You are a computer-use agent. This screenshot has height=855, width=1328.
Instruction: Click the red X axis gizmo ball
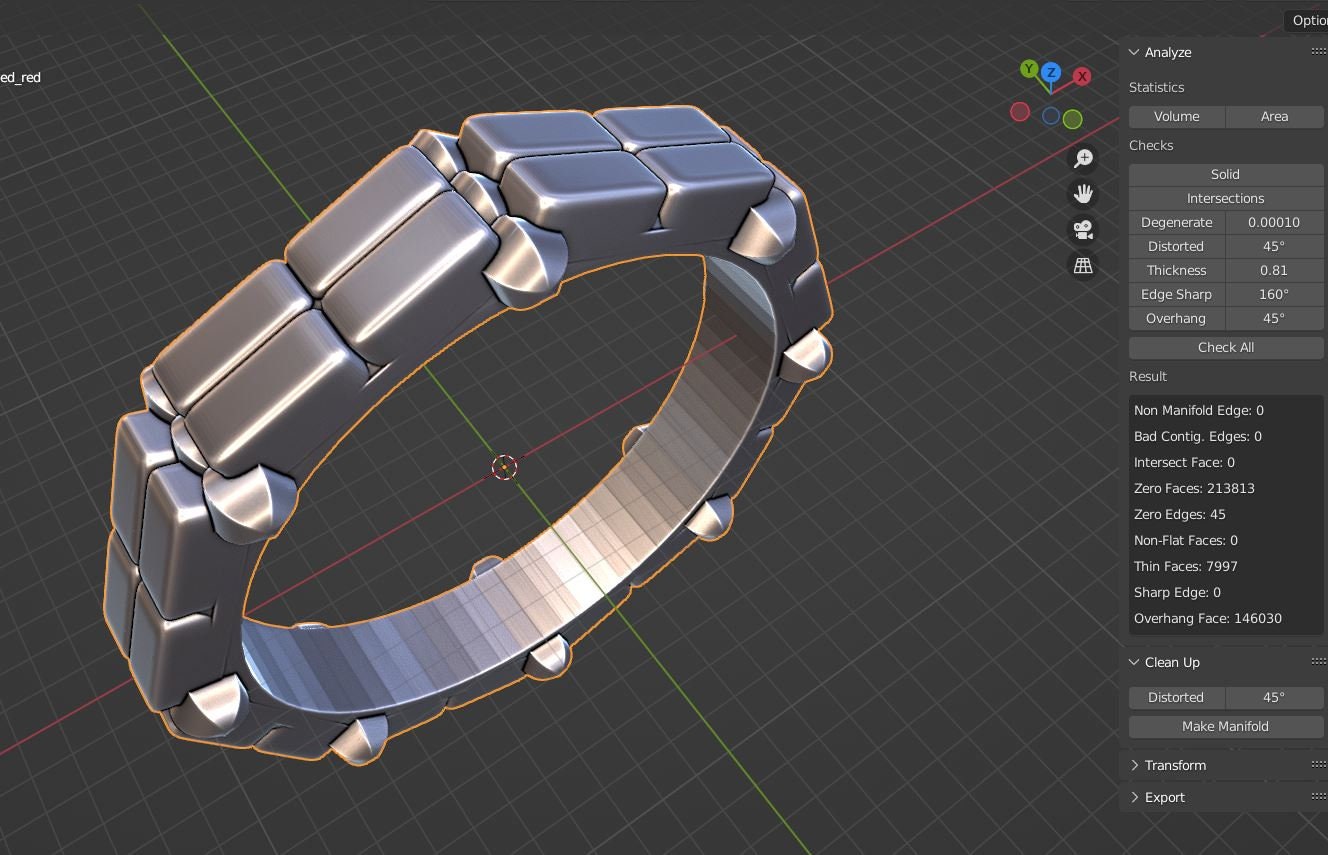point(1082,77)
